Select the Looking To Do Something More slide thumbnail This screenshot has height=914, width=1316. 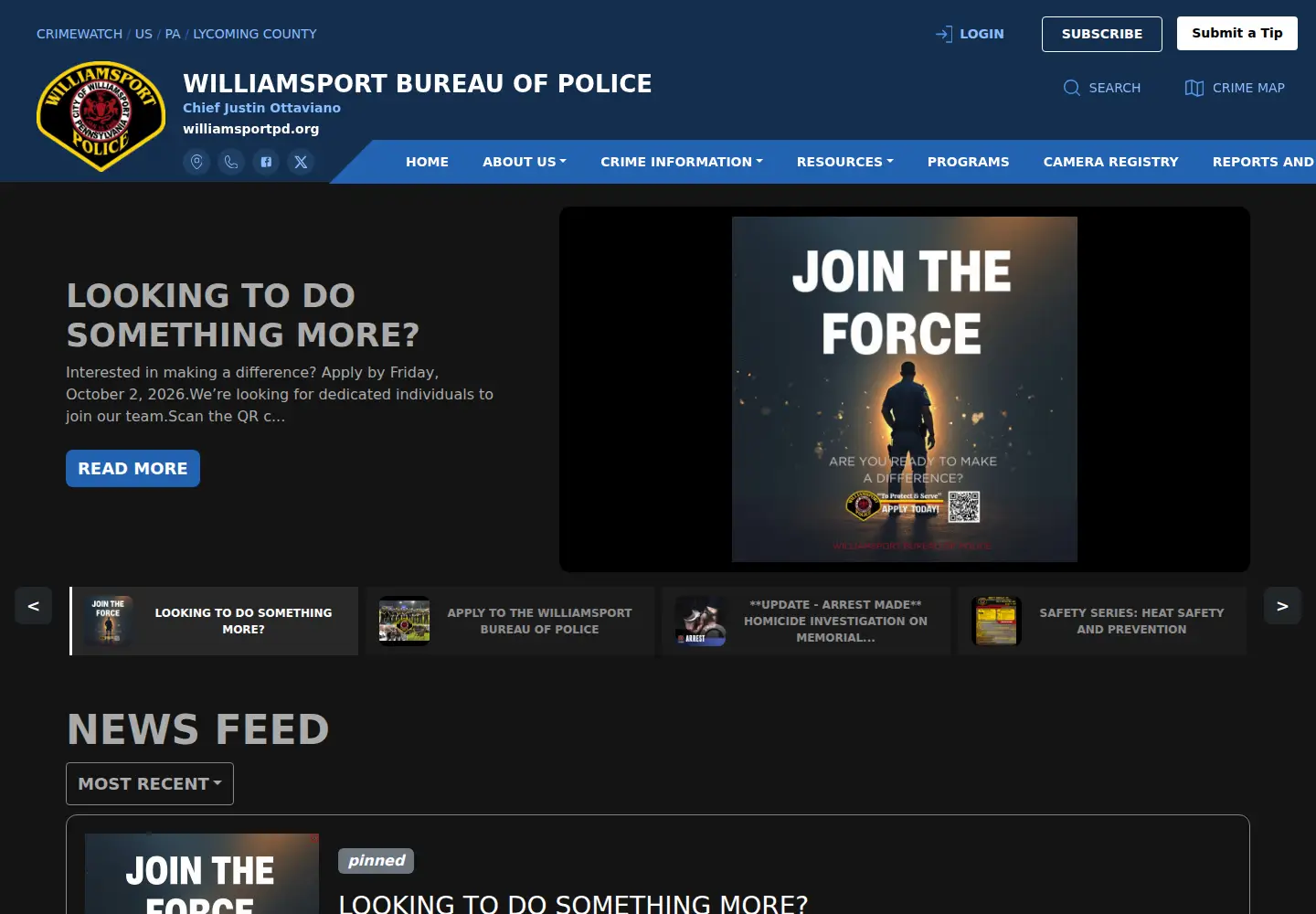pos(214,622)
